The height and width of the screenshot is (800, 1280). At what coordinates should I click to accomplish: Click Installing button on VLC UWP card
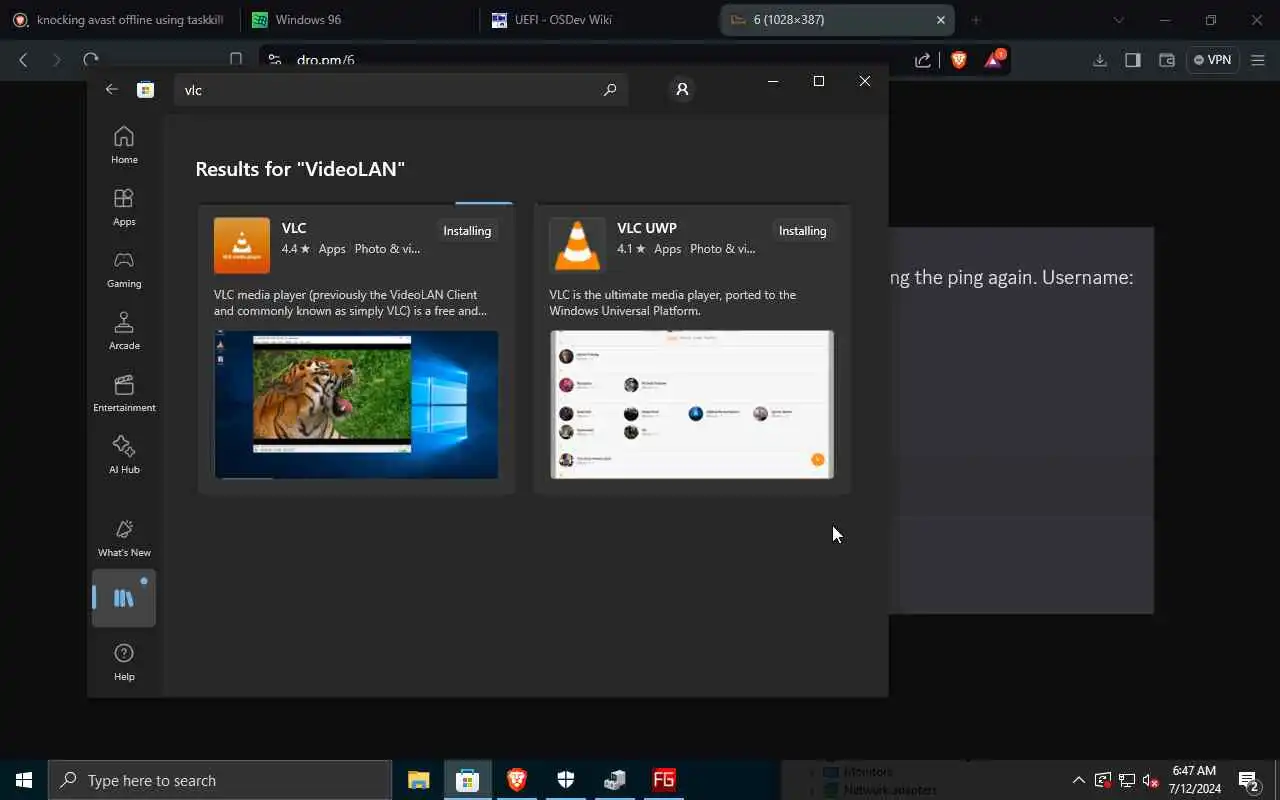click(803, 231)
